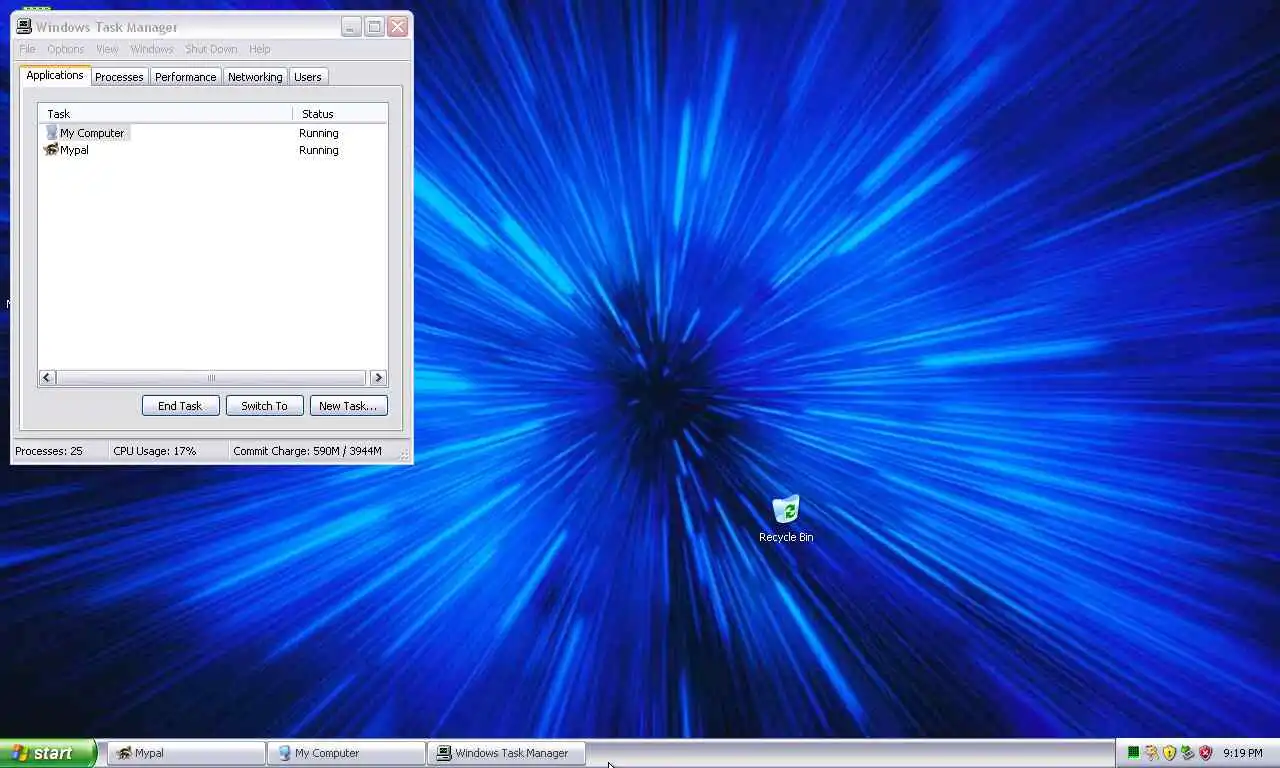The height and width of the screenshot is (768, 1280).
Task: Click the My Computer icon in task list
Action: coord(51,133)
